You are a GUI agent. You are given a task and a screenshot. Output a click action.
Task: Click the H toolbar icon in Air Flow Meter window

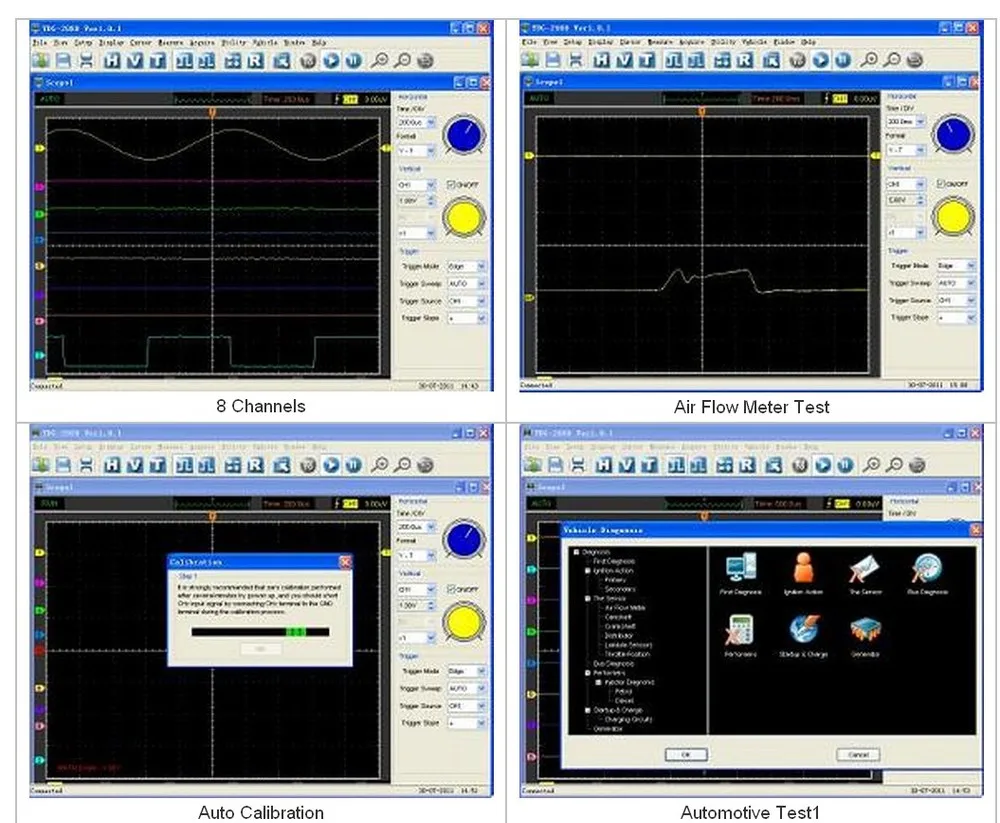coord(601,60)
